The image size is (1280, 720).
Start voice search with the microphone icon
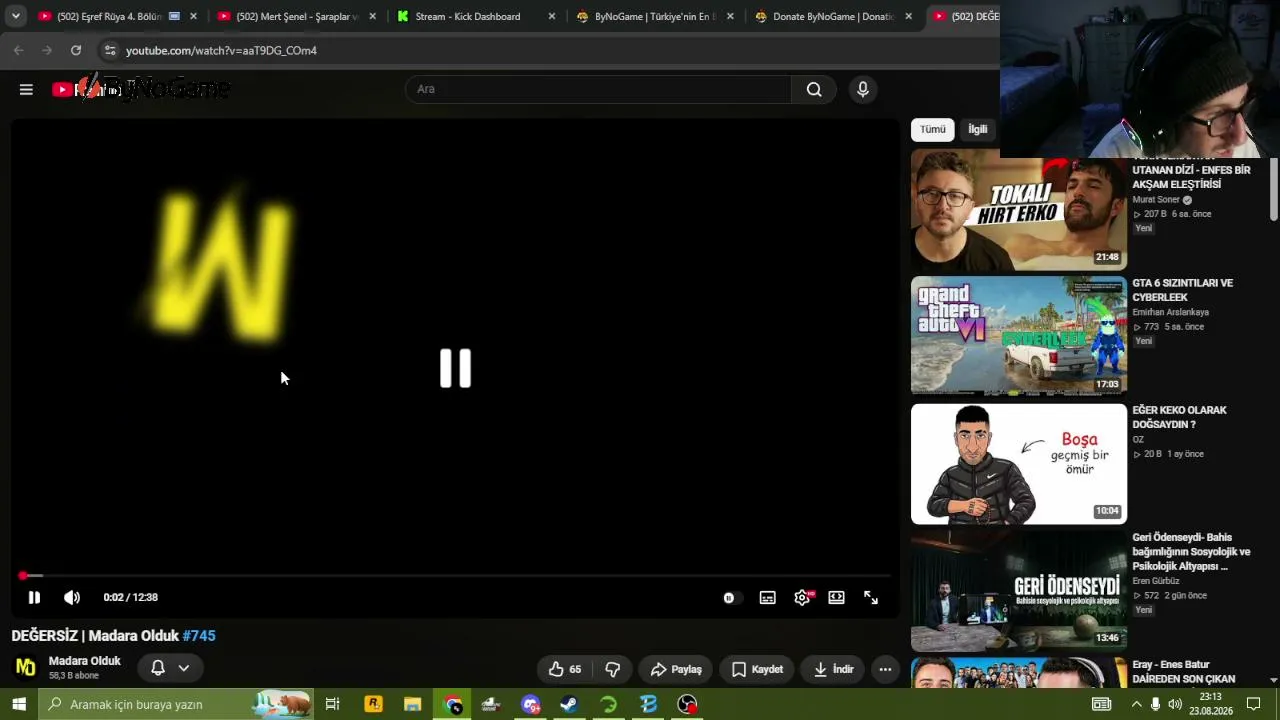coord(863,89)
